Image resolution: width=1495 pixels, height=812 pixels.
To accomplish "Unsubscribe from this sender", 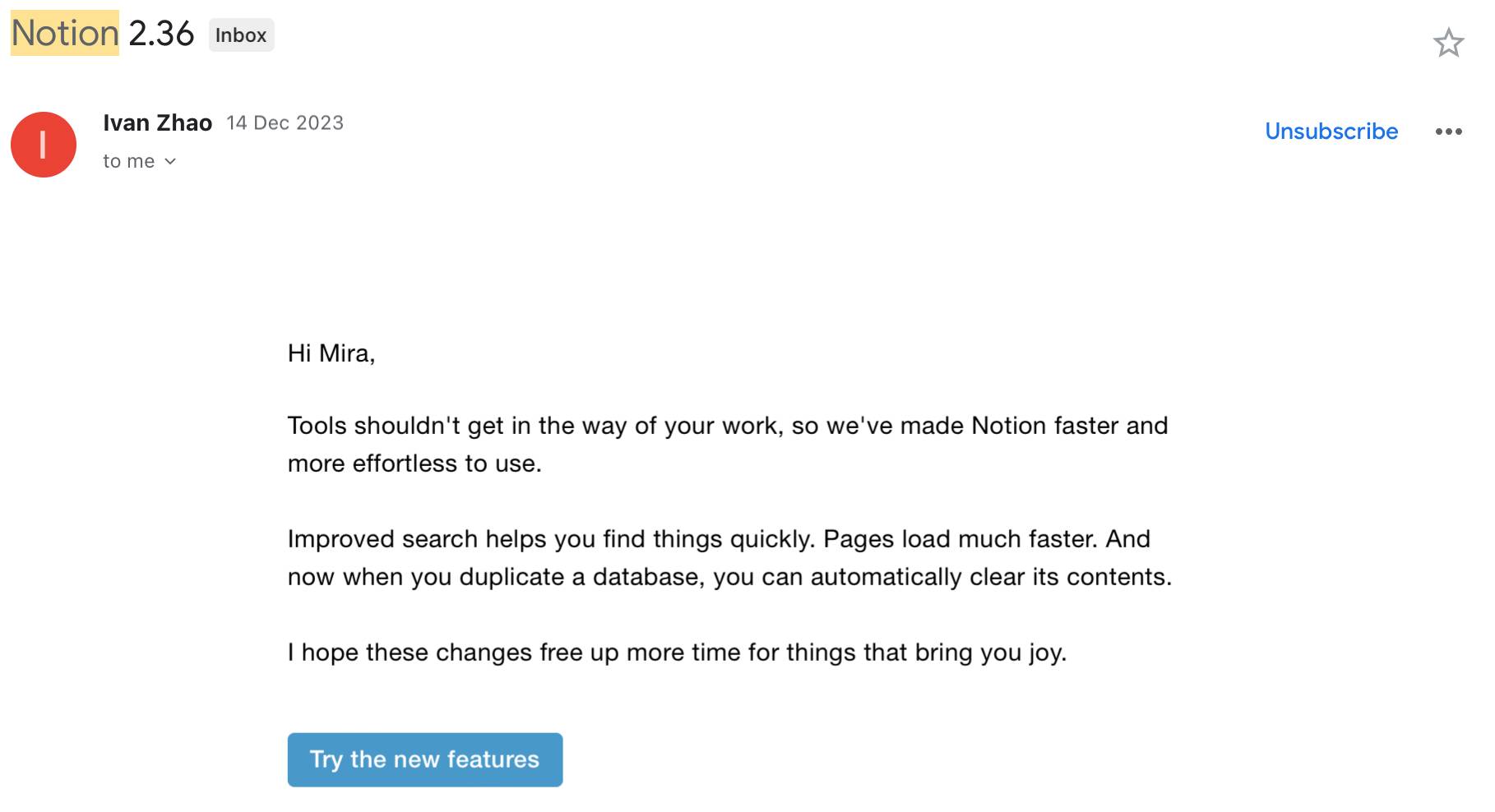I will coord(1331,131).
